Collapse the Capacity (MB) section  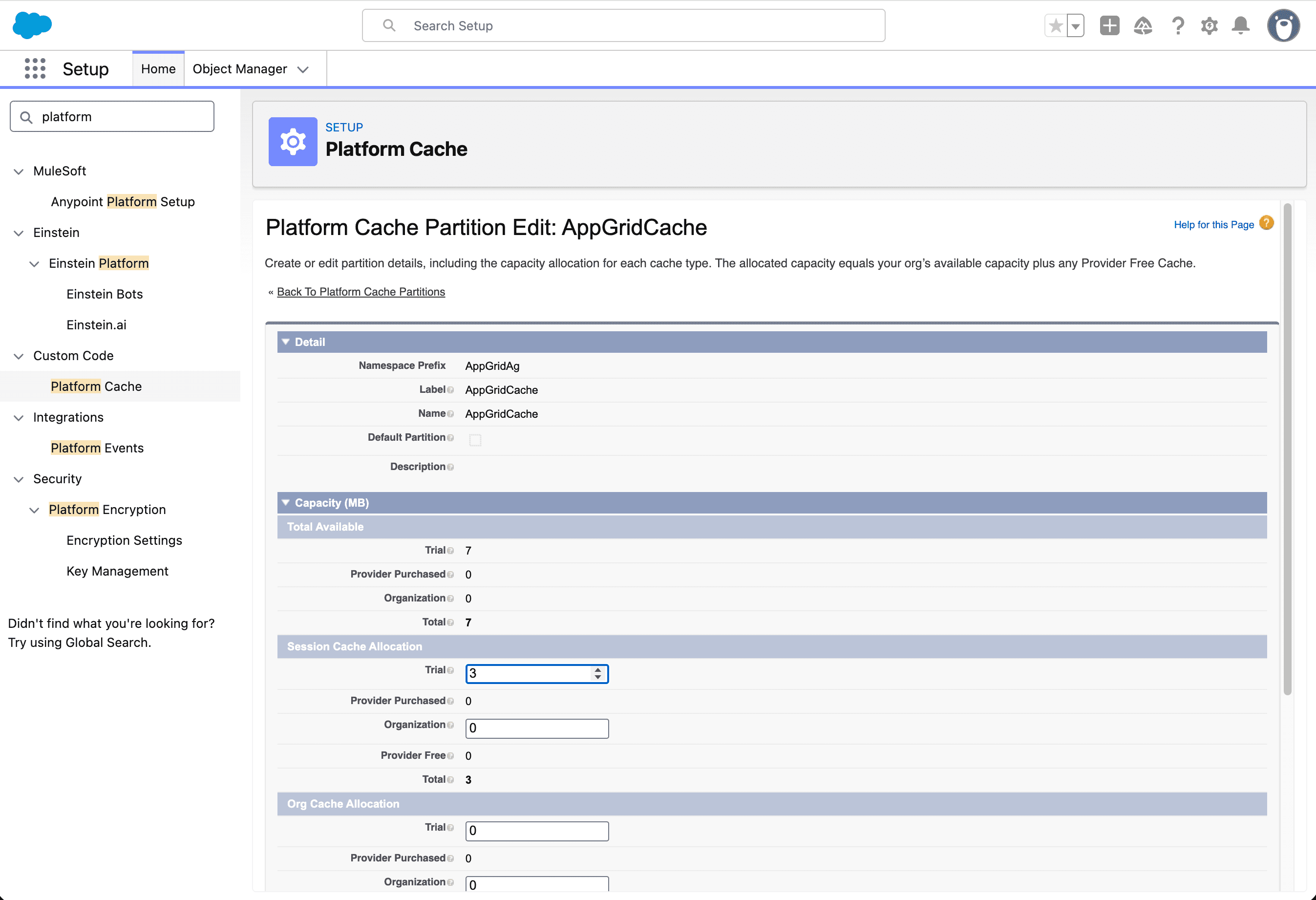coord(286,502)
